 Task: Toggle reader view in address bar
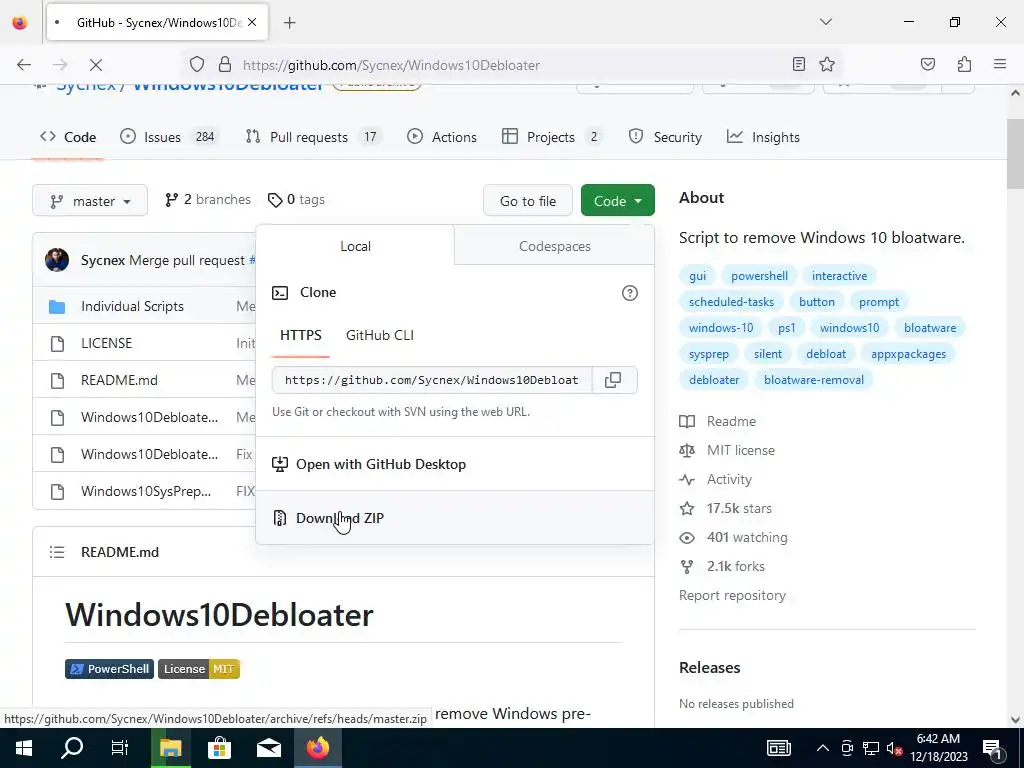point(798,64)
